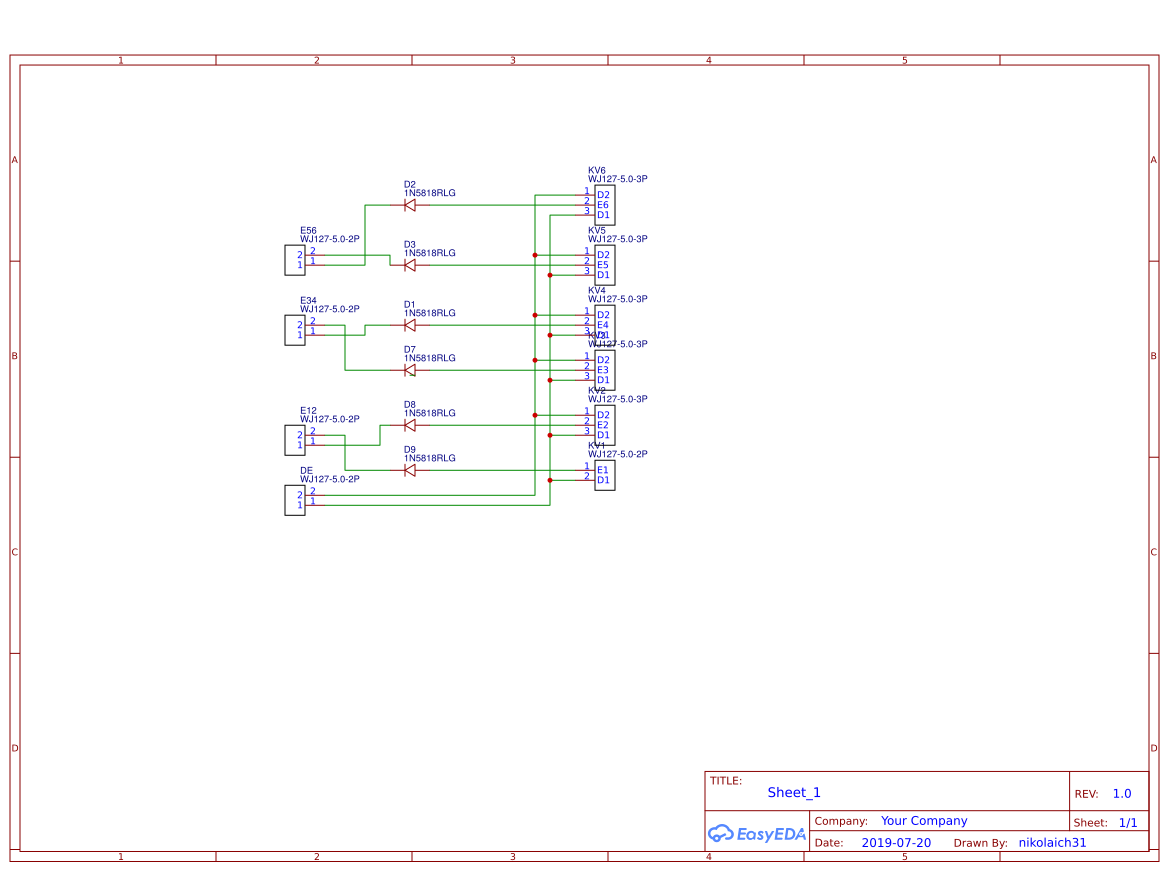Select the KV1 two-pin terminal block
Image resolution: width=1169 pixels, height=872 pixels.
tap(604, 475)
